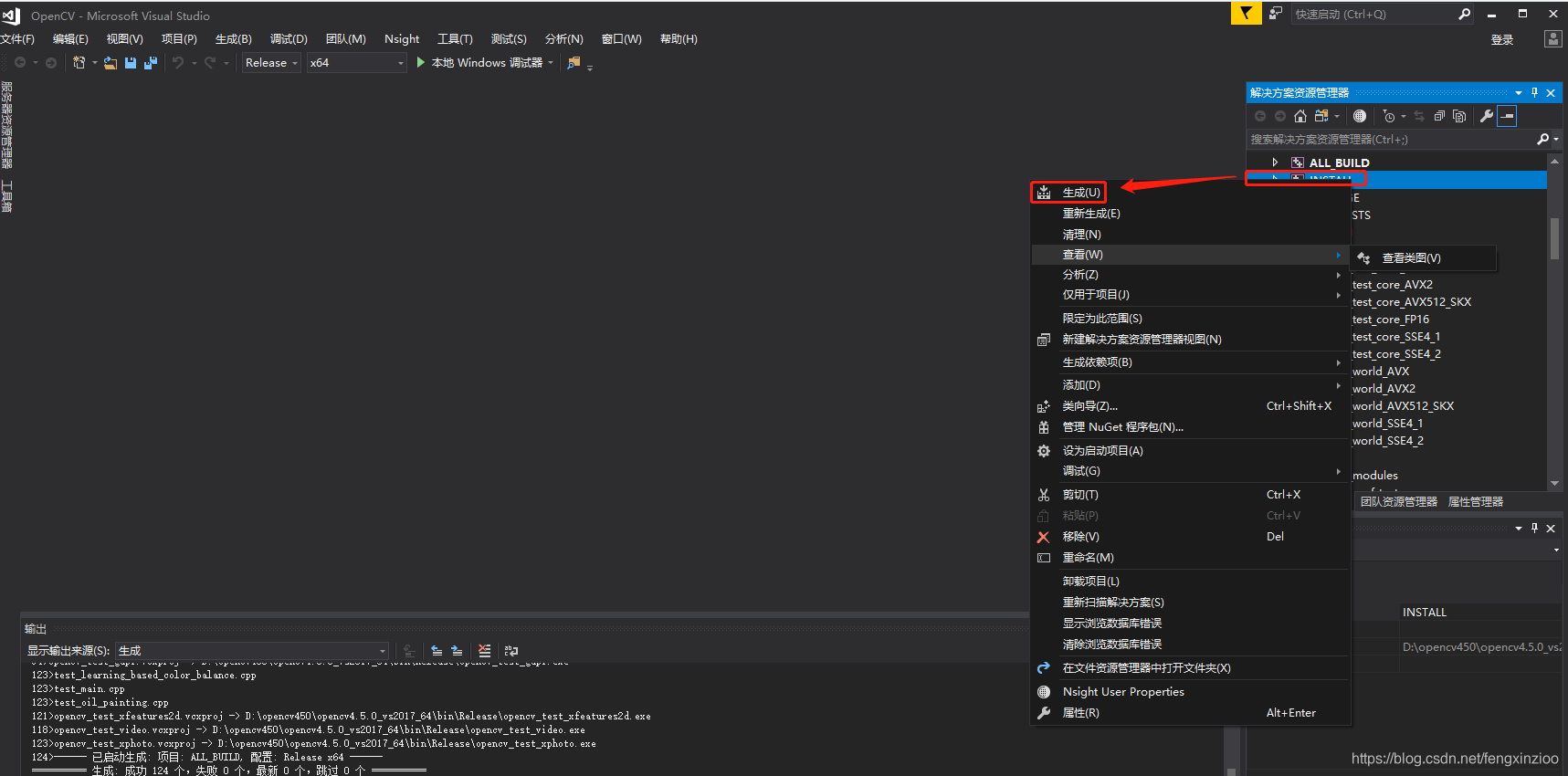Expand the ALL_BUILD project node

(1275, 163)
